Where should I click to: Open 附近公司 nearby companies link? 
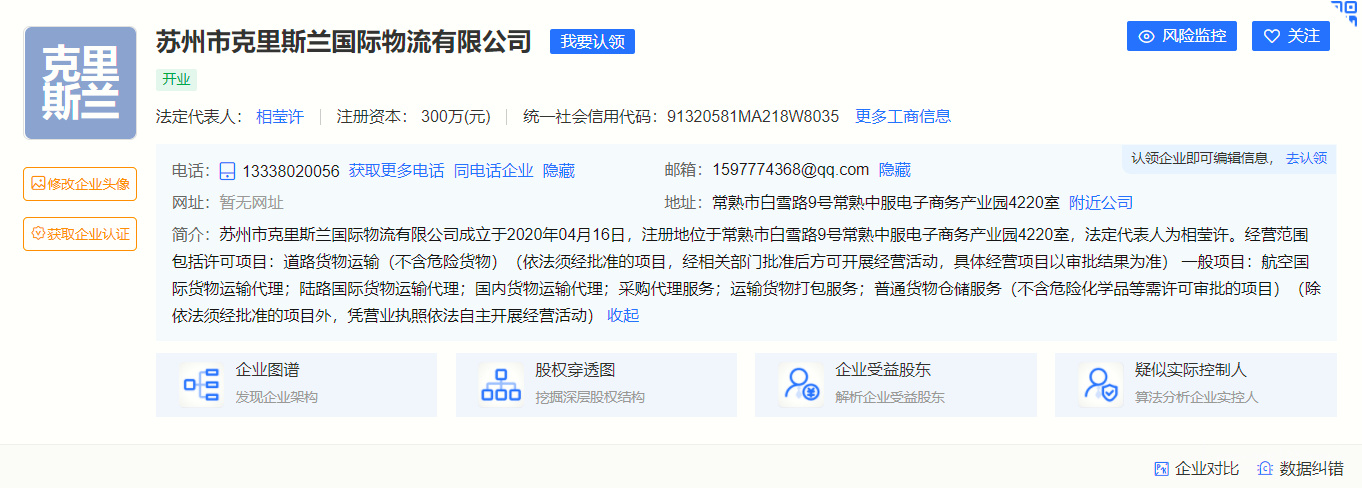[1101, 203]
